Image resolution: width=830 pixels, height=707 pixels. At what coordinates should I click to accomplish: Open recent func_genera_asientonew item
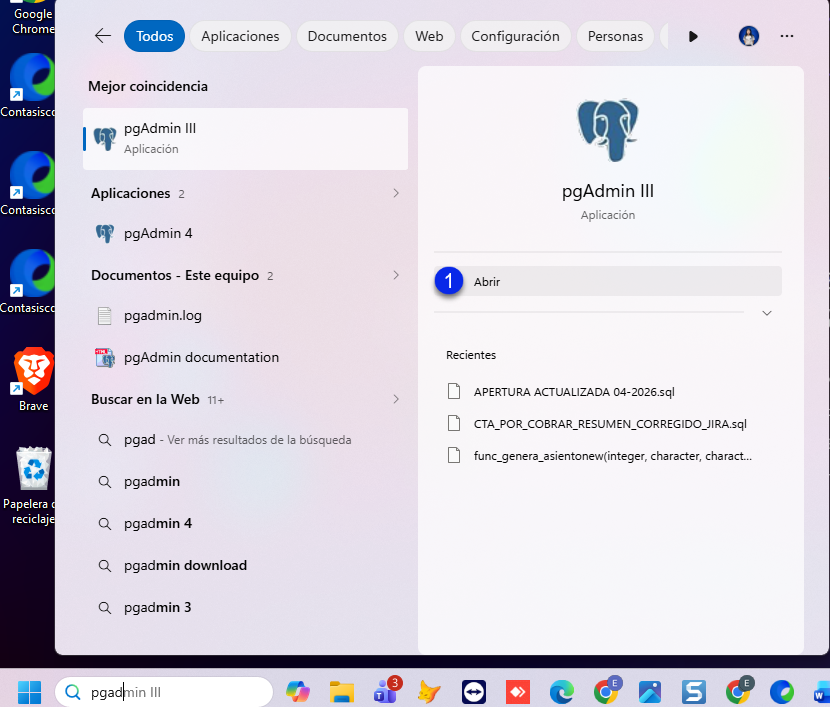point(608,456)
